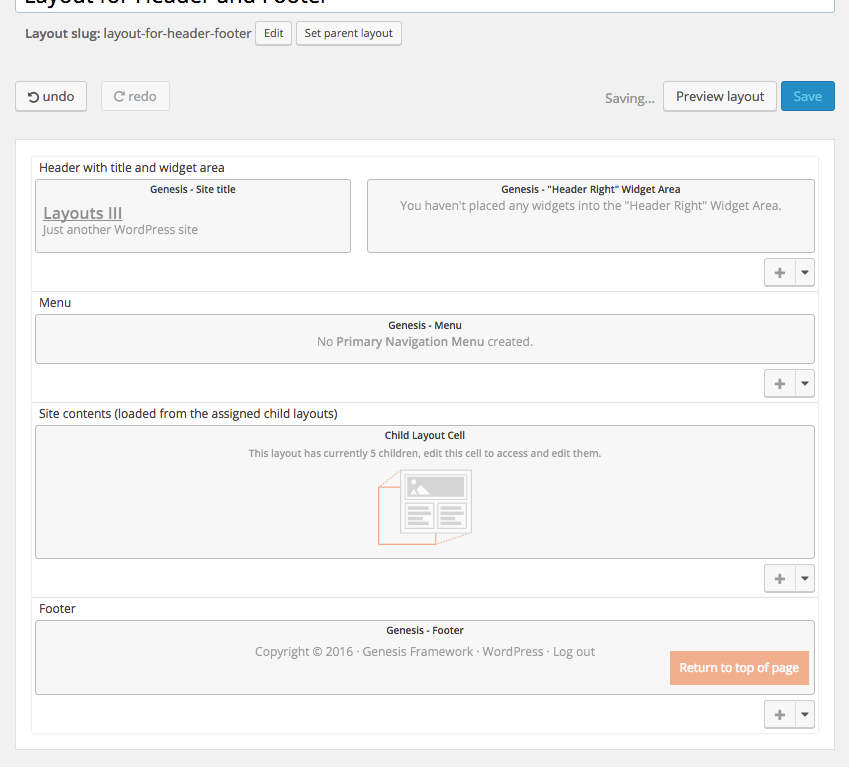The image size is (849, 767).
Task: Click Preview layout button
Action: (720, 96)
